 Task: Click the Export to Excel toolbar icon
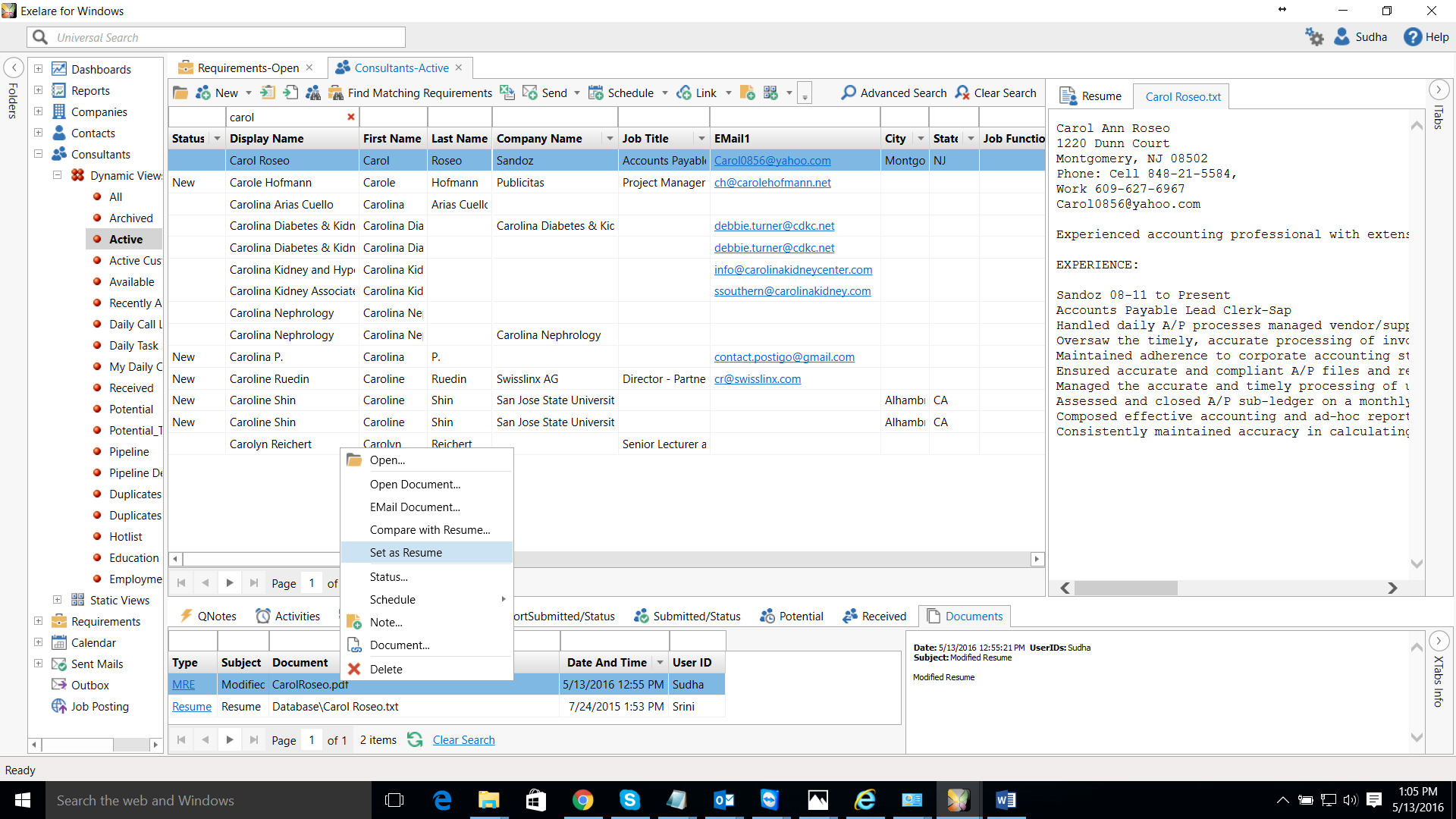[x=507, y=93]
